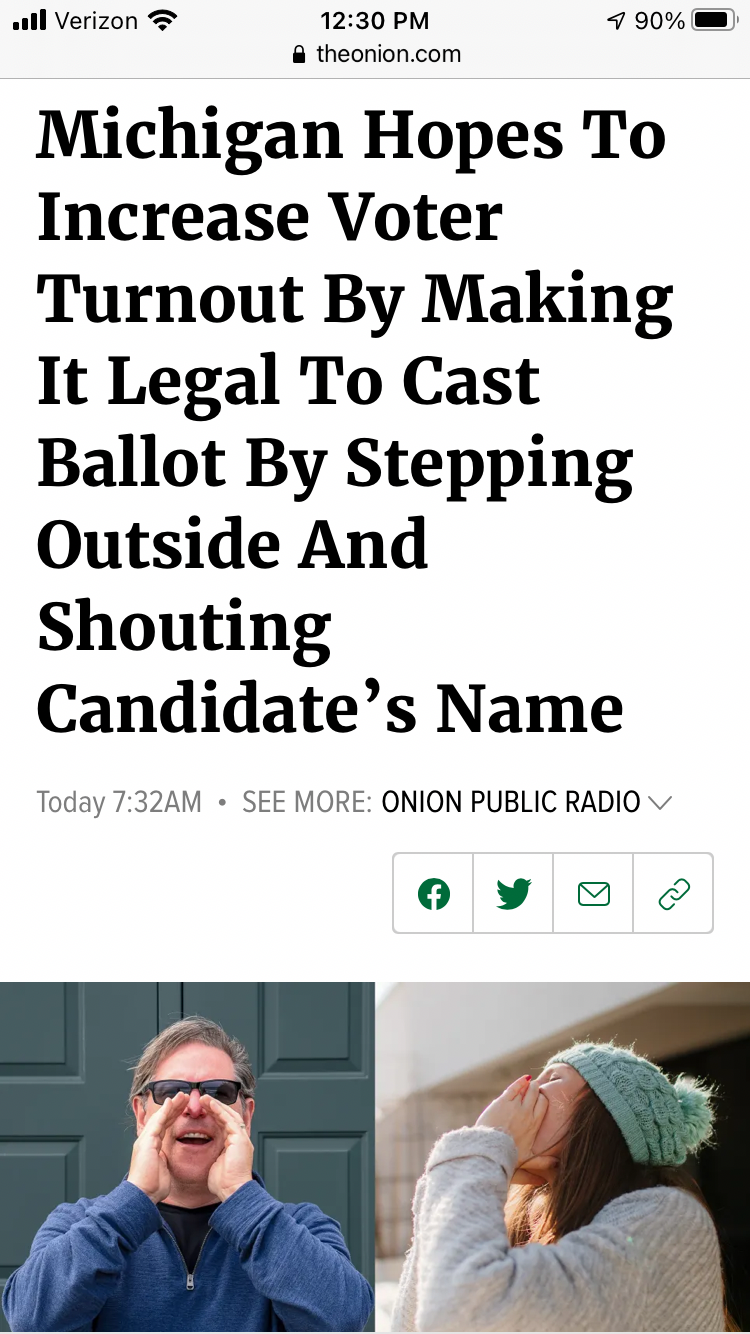Tap the SEE MORE label
The height and width of the screenshot is (1334, 750).
(x=307, y=802)
